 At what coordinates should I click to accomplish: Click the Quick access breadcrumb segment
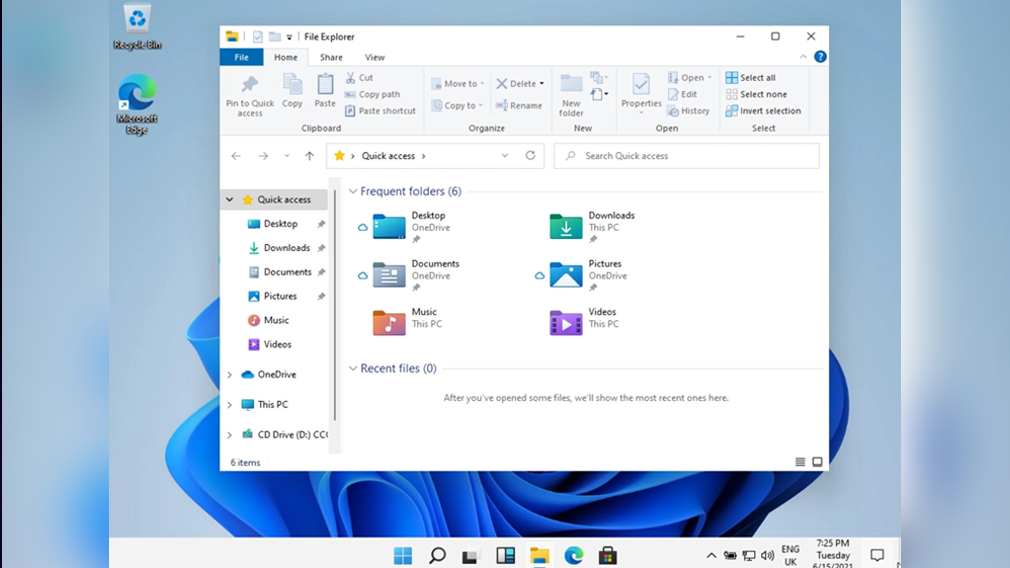388,156
